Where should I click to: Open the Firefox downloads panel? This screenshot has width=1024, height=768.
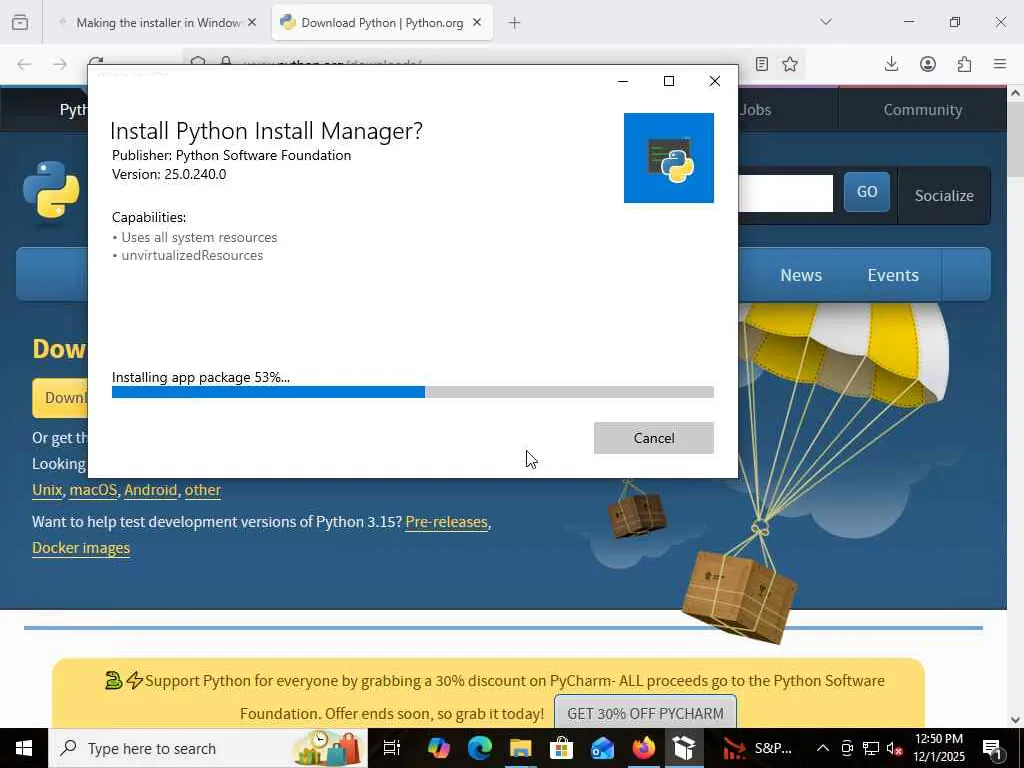pyautogui.click(x=891, y=64)
